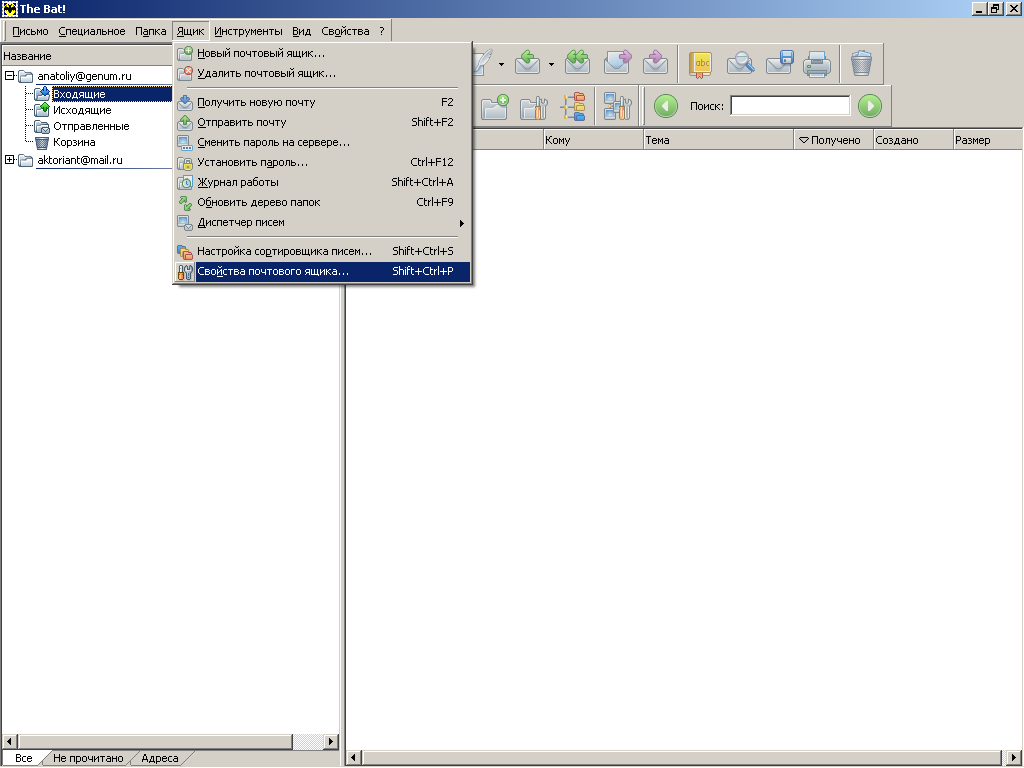The image size is (1024, 768).
Task: Click the Reply All double-arrow icon
Action: coord(578,64)
